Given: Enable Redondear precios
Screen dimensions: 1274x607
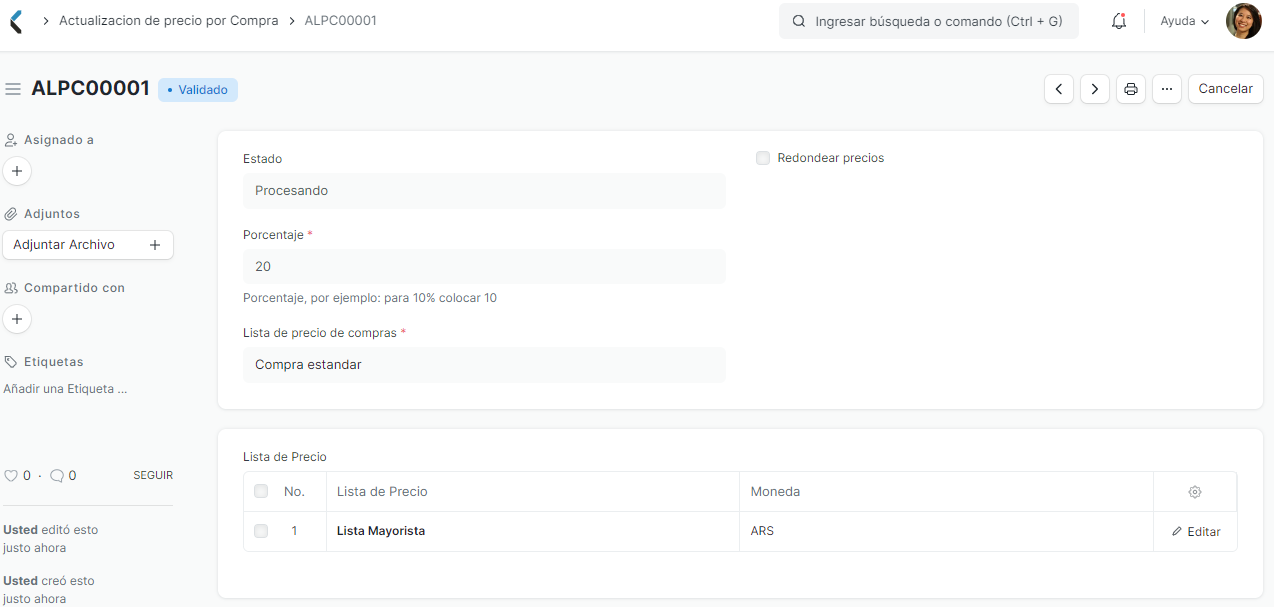Looking at the screenshot, I should [x=763, y=157].
